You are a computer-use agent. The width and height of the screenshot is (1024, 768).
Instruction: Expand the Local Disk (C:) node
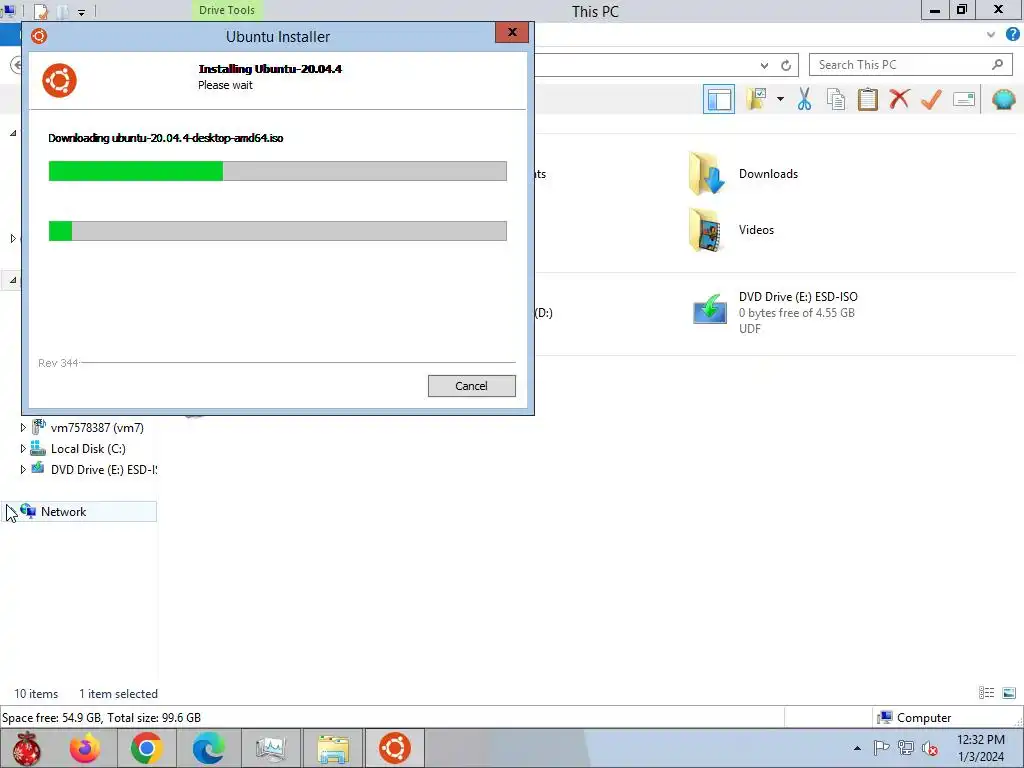coord(23,449)
